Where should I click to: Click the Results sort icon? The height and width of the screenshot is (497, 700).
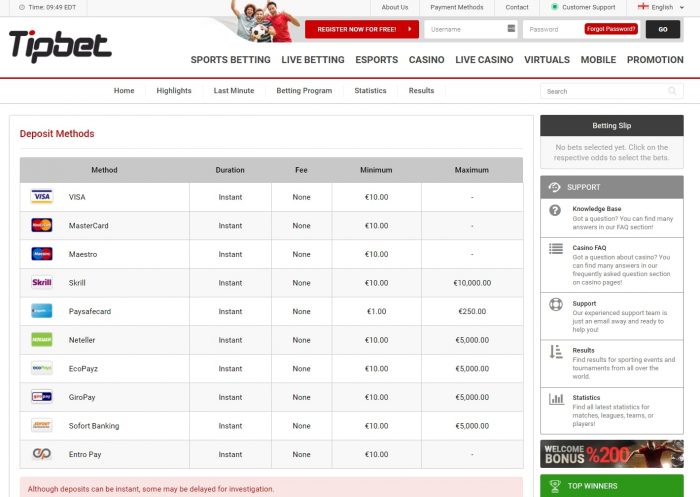click(x=556, y=351)
